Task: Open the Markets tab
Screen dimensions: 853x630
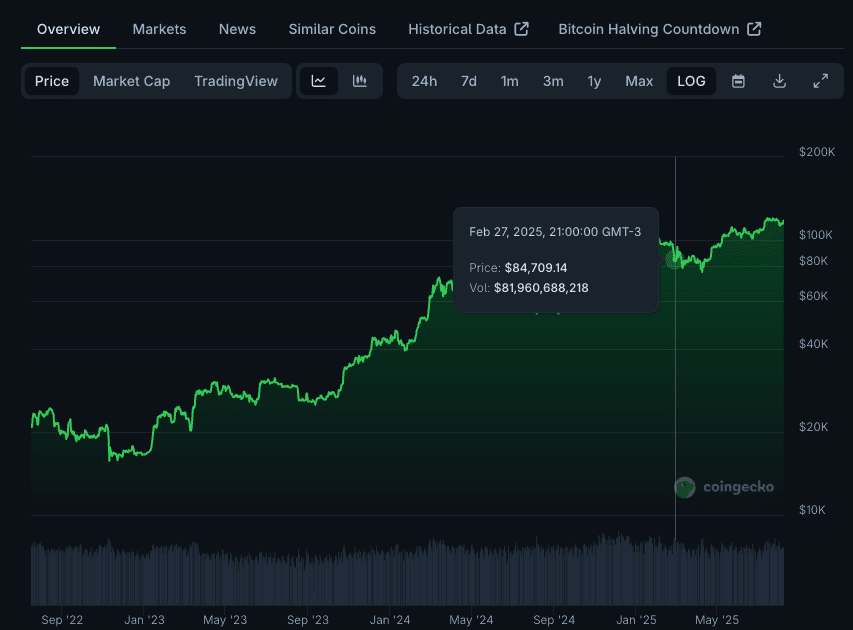Action: point(159,29)
